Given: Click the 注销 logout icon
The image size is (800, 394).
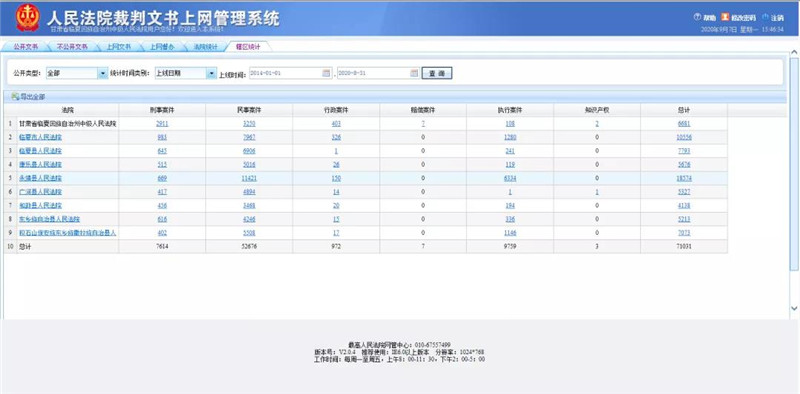Looking at the screenshot, I should click(x=765, y=17).
